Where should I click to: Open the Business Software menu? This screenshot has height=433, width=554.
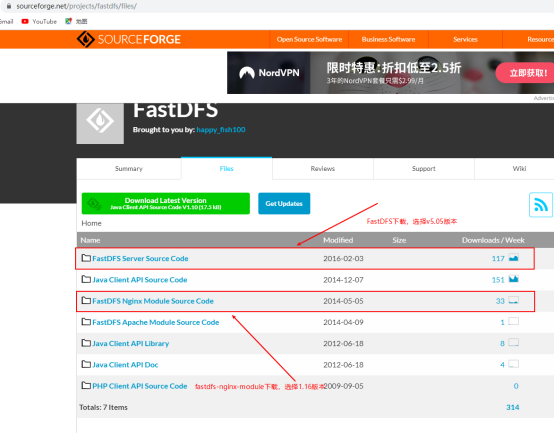click(388, 39)
